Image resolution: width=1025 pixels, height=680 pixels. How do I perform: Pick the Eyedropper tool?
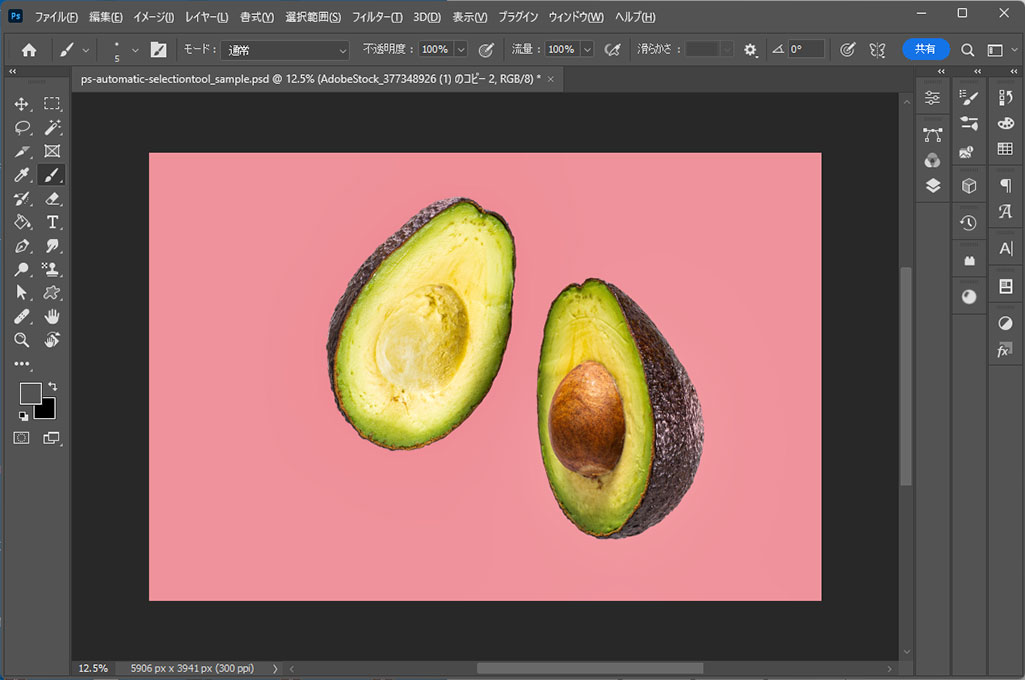22,175
